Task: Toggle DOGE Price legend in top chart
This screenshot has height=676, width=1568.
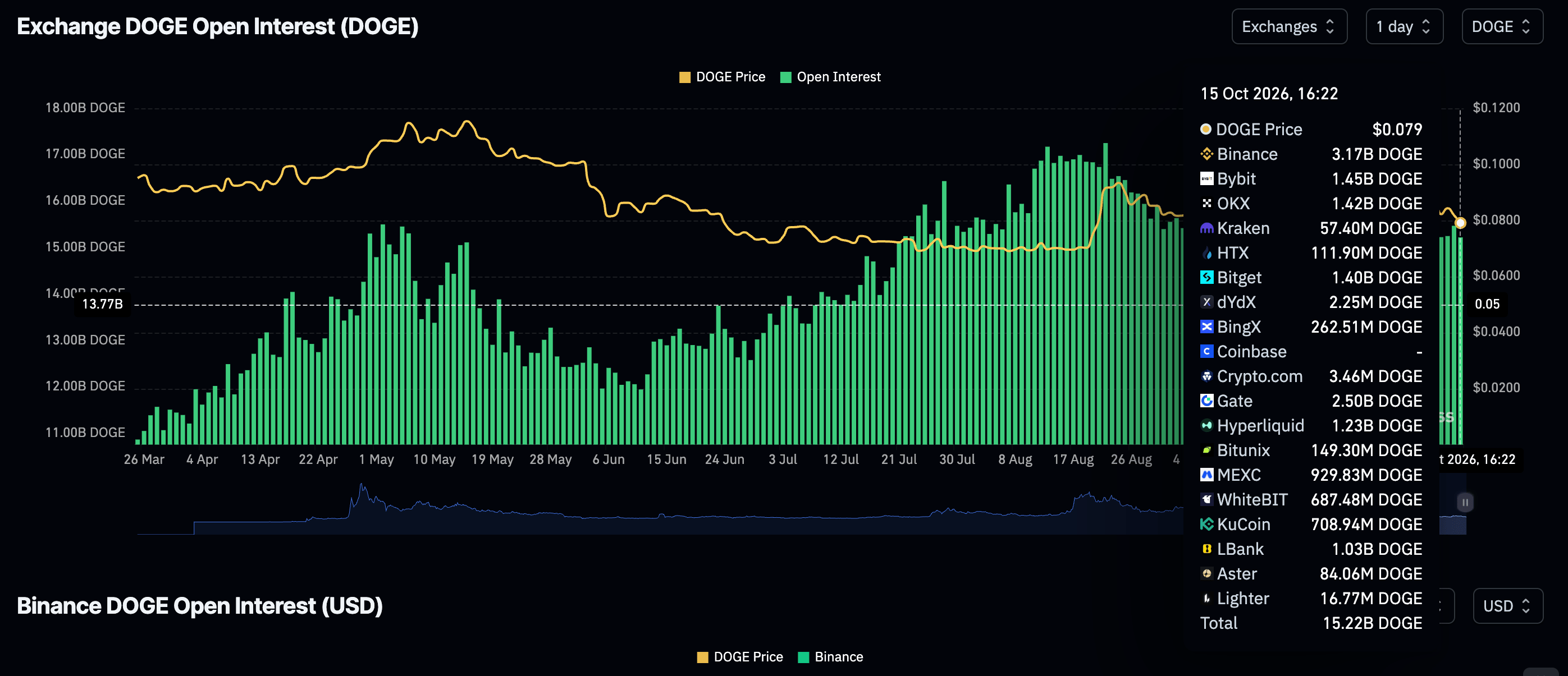Action: (722, 77)
